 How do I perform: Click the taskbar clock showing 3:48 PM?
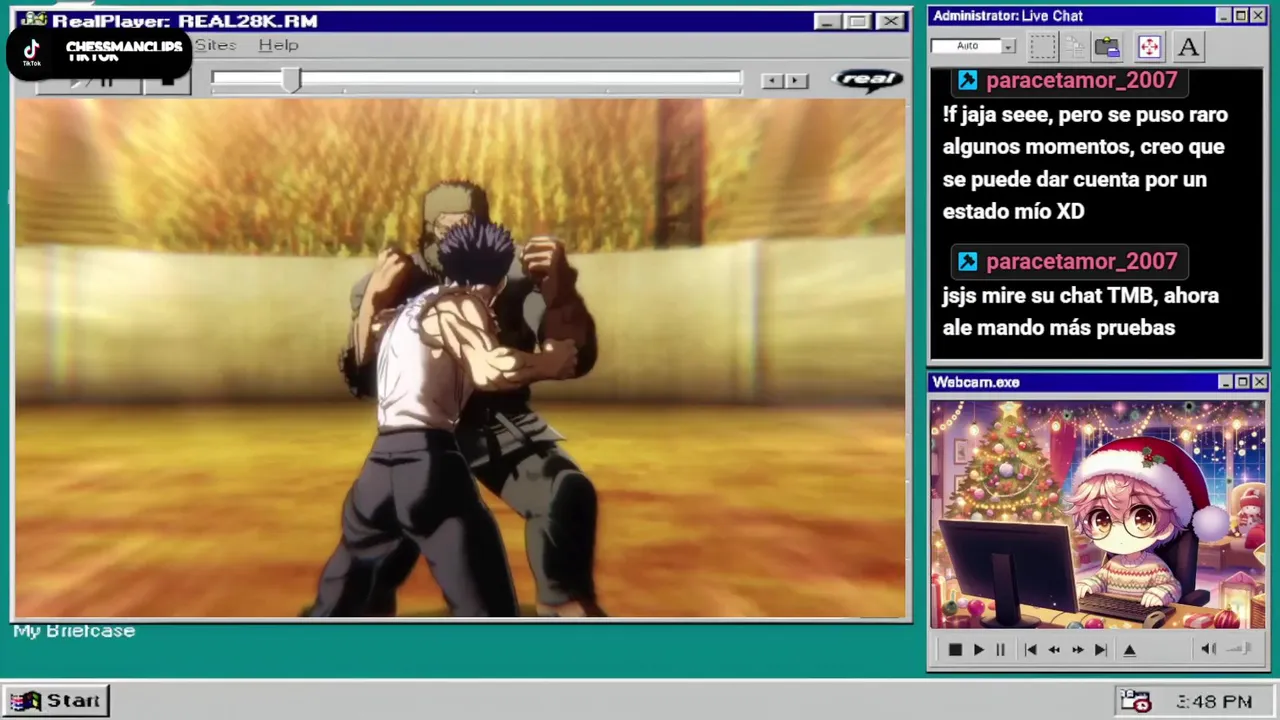[1214, 702]
